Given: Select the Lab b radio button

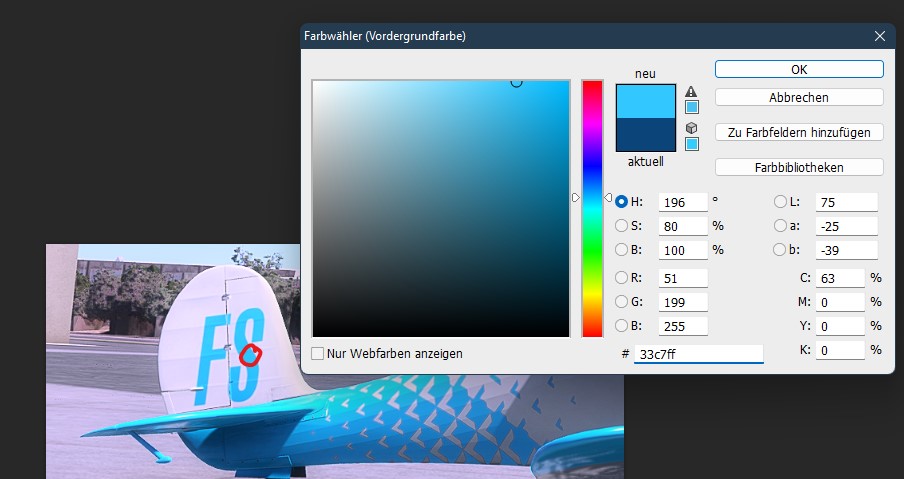Looking at the screenshot, I should coord(780,250).
